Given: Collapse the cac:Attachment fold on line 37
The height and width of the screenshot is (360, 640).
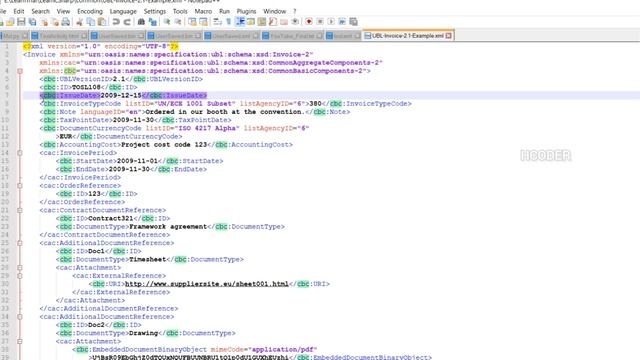Looking at the screenshot, I should (20, 341).
